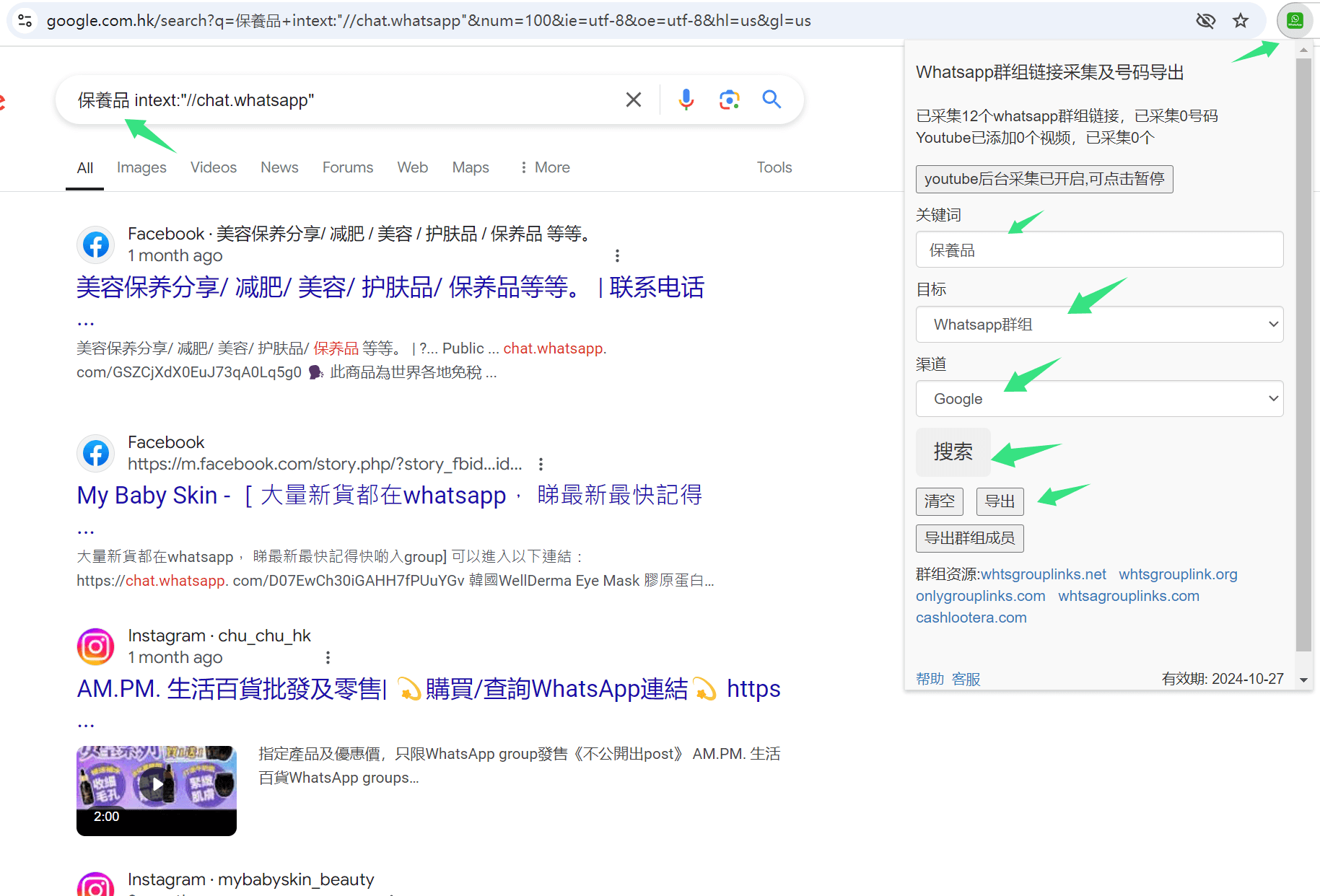Viewport: 1320px width, 896px height.
Task: Open the whtsgrouplink.org link
Action: (1179, 574)
